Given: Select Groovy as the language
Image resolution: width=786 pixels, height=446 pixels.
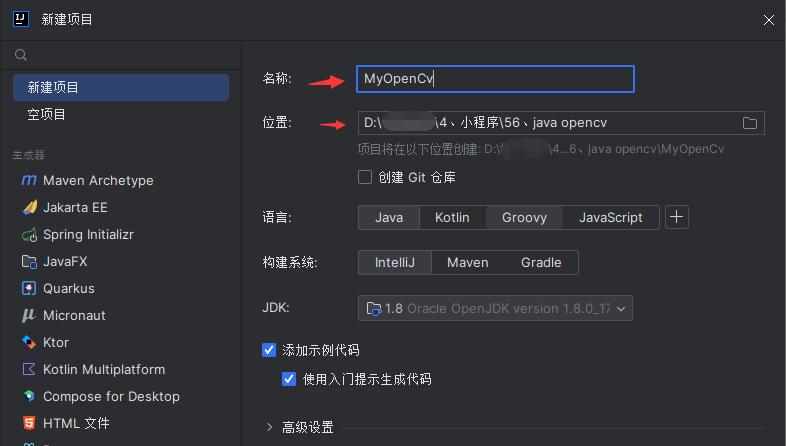Looking at the screenshot, I should (x=524, y=217).
